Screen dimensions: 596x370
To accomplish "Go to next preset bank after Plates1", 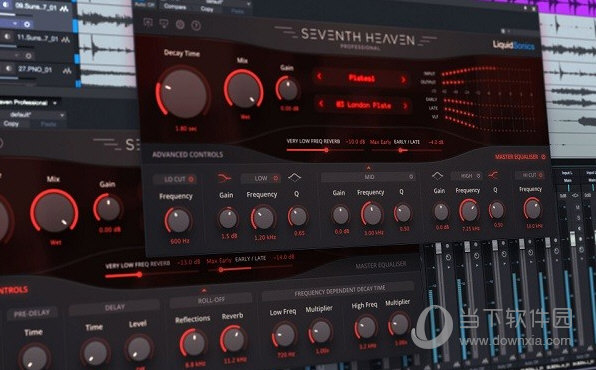I will click(403, 79).
